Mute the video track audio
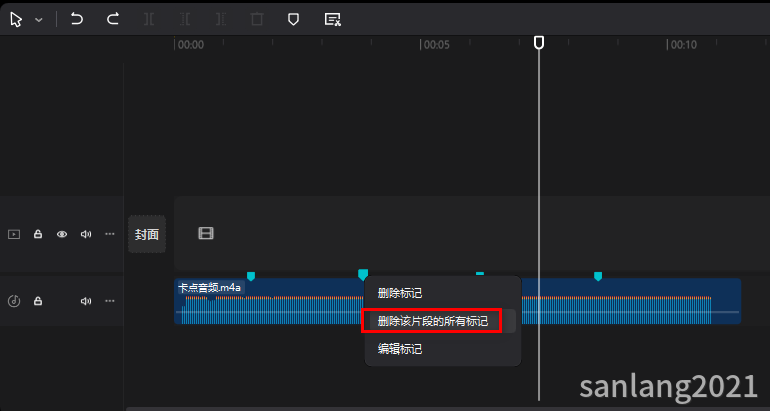The height and width of the screenshot is (411, 770). [86, 234]
